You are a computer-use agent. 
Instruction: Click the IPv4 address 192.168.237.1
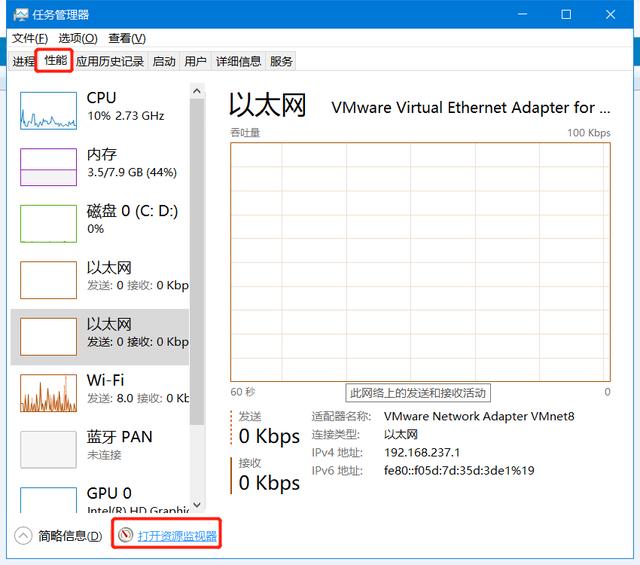(x=422, y=452)
